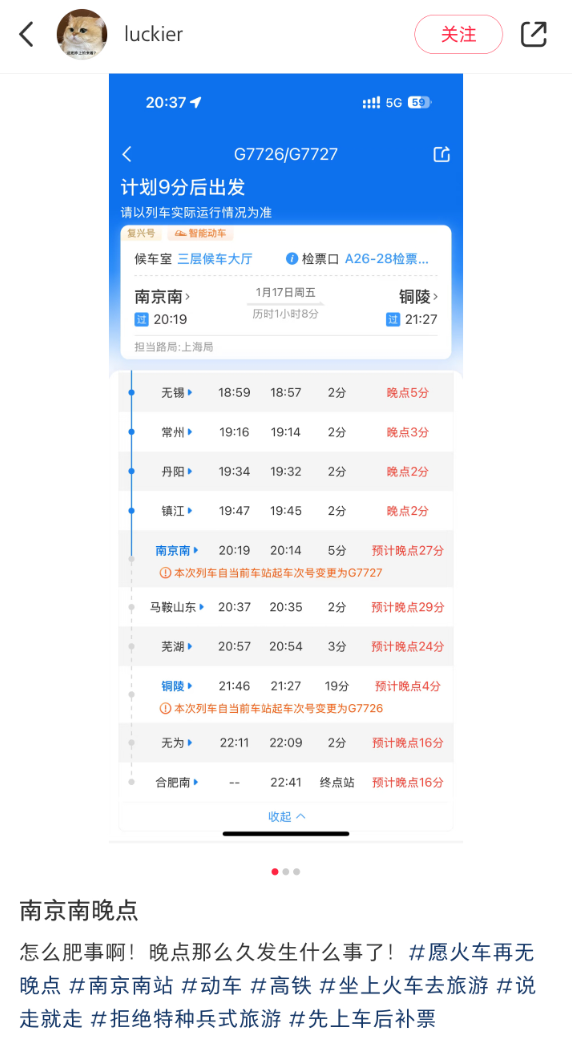Viewport: 572px width, 1047px height.
Task: Switch to third image via page dot
Action: tap(296, 871)
